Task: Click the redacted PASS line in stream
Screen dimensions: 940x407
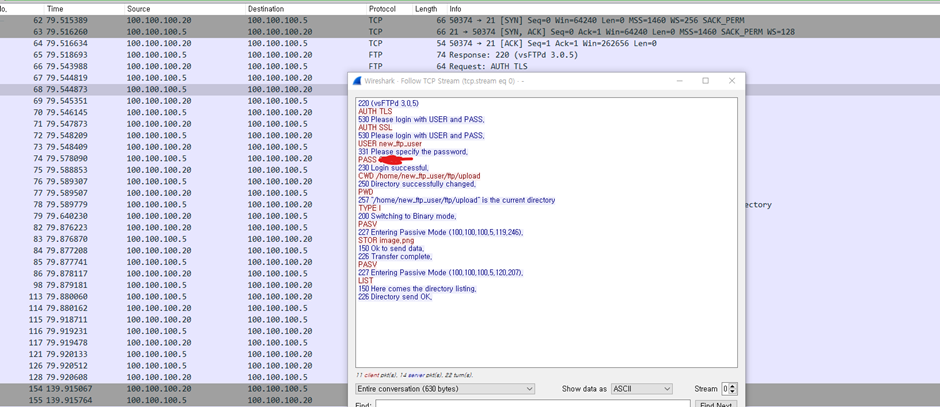Action: [385, 160]
